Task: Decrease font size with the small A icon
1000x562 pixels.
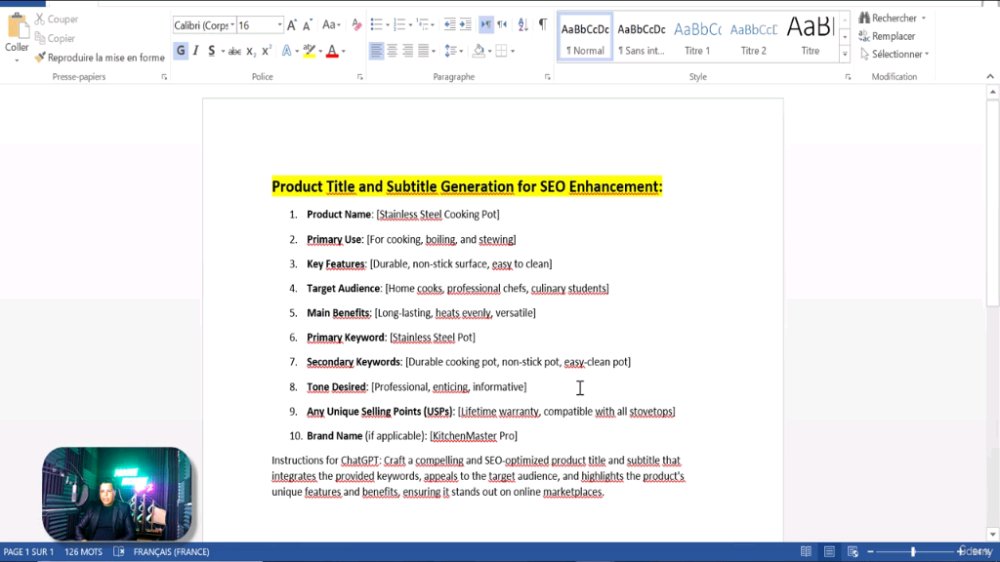Action: click(x=307, y=26)
